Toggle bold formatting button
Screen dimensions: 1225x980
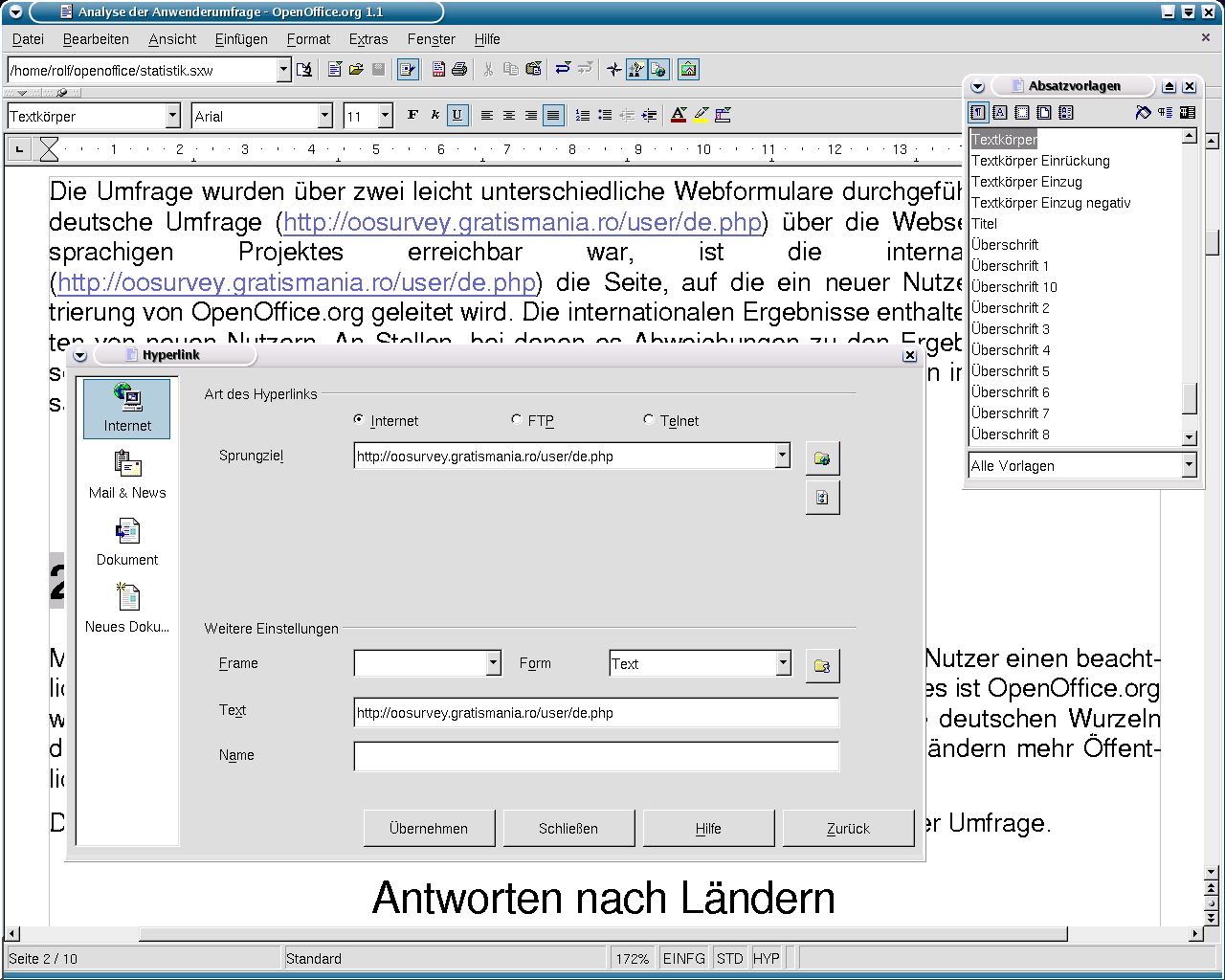coord(412,116)
